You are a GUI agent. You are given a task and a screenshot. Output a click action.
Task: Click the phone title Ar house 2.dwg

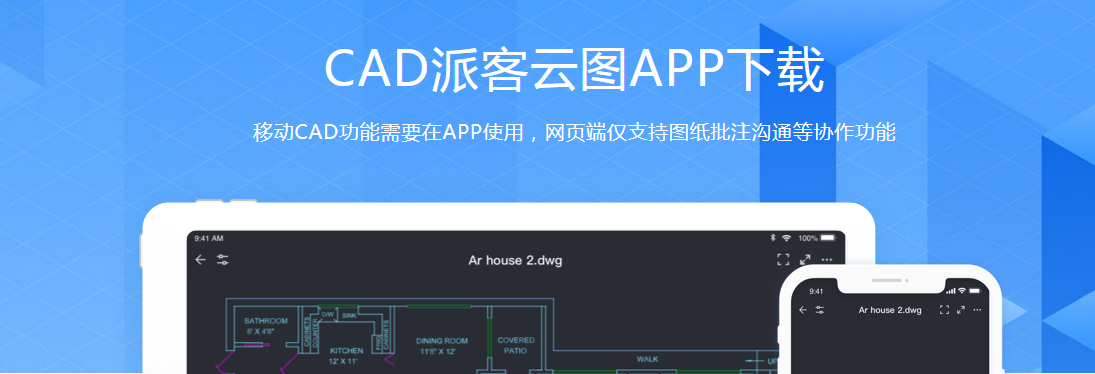click(x=890, y=310)
